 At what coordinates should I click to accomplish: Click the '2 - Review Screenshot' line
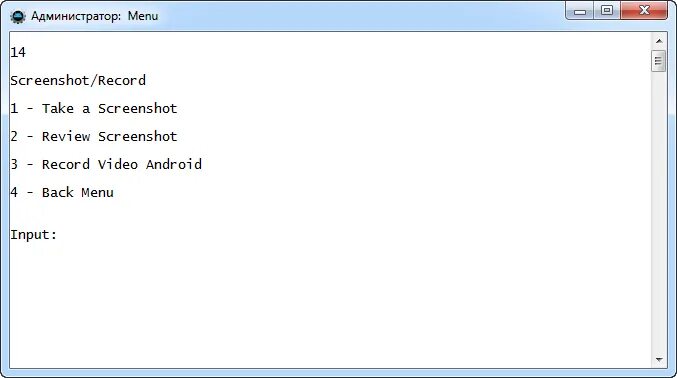pos(94,137)
